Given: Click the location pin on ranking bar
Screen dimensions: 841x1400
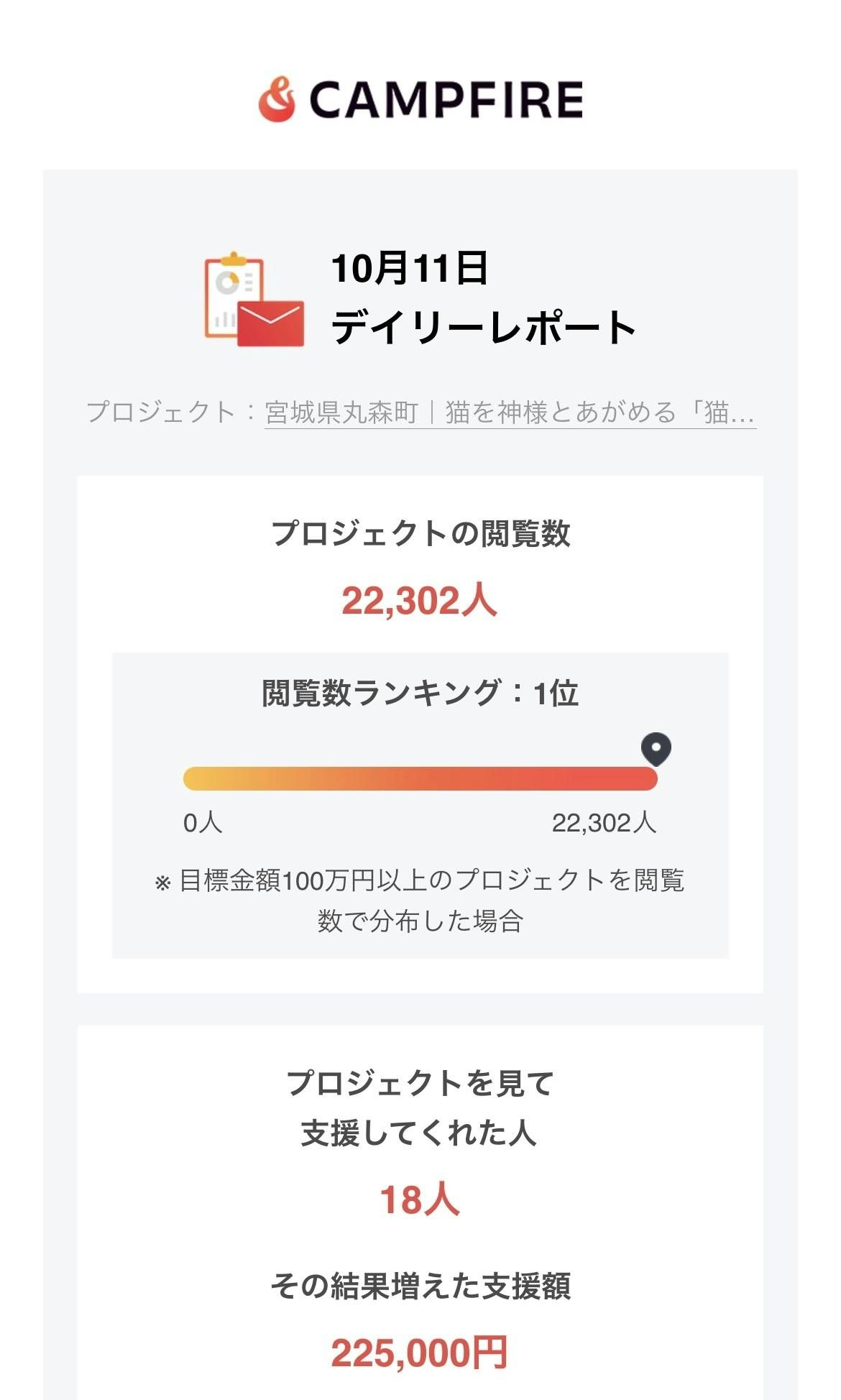Looking at the screenshot, I should coord(656,750).
